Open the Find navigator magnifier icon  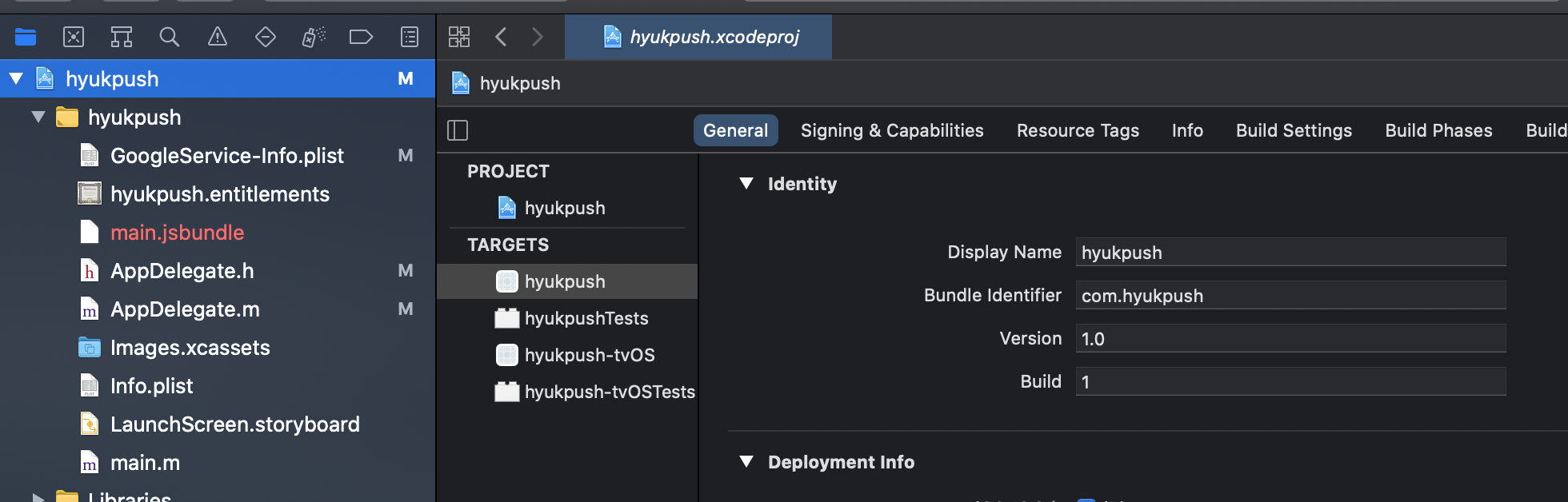[170, 37]
